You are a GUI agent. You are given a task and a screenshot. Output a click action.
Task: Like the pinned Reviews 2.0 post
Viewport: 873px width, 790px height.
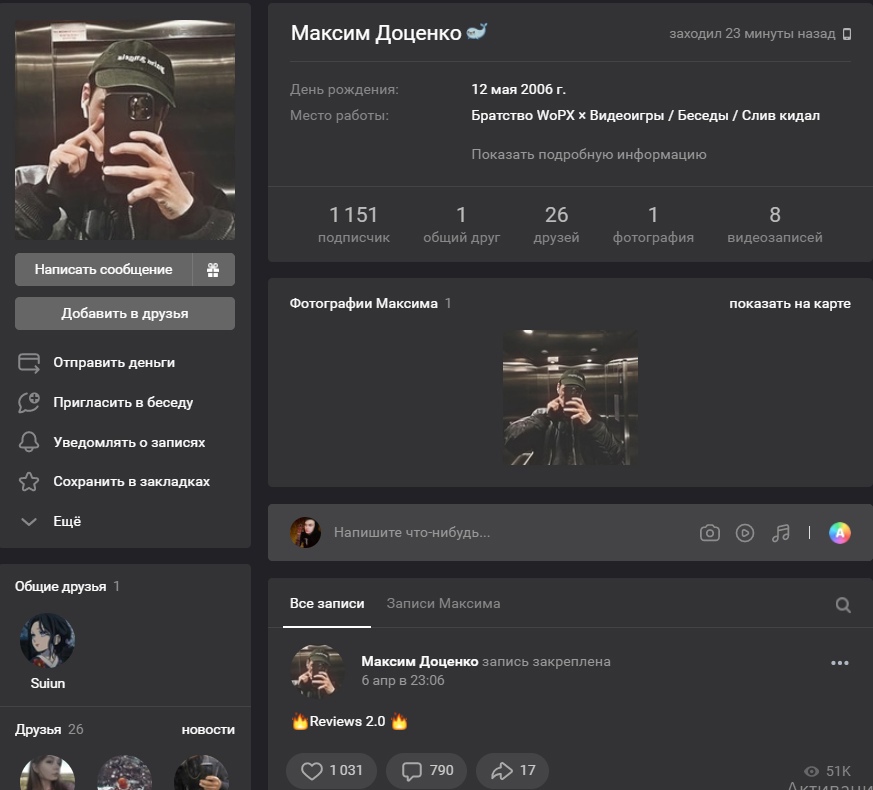pos(331,770)
